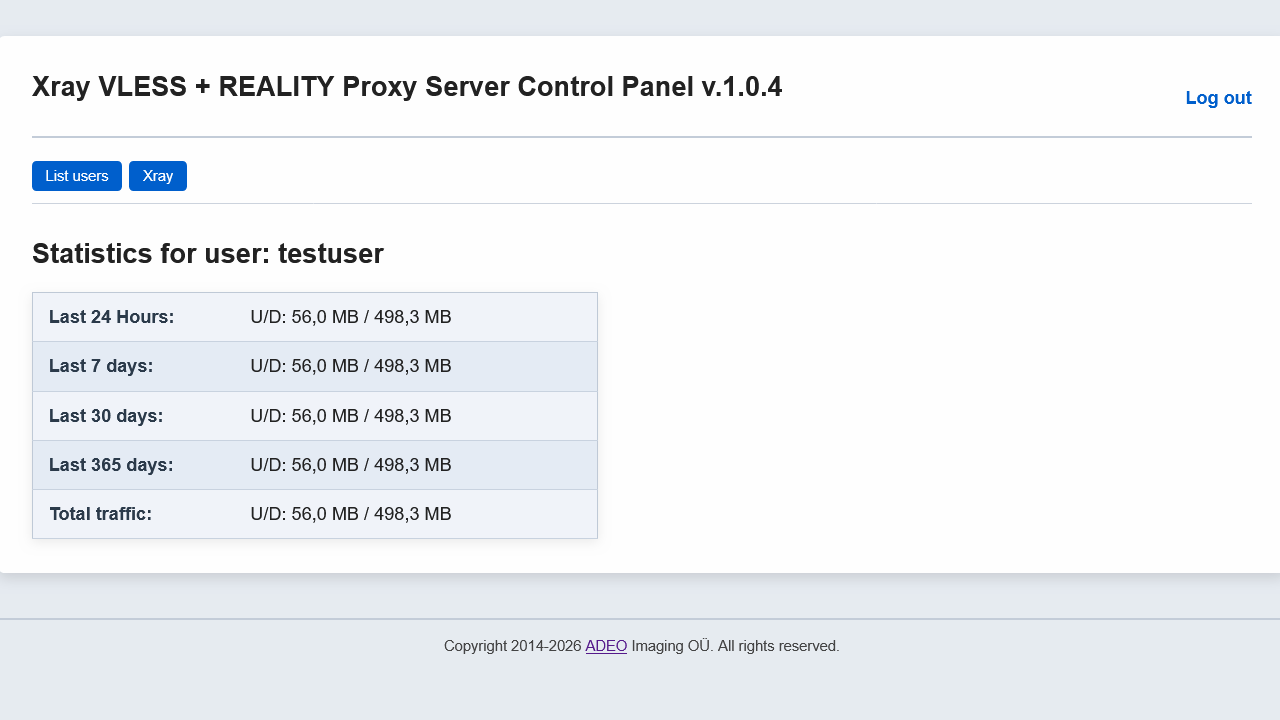Click the List users button
Viewport: 1280px width, 720px height.
click(77, 176)
